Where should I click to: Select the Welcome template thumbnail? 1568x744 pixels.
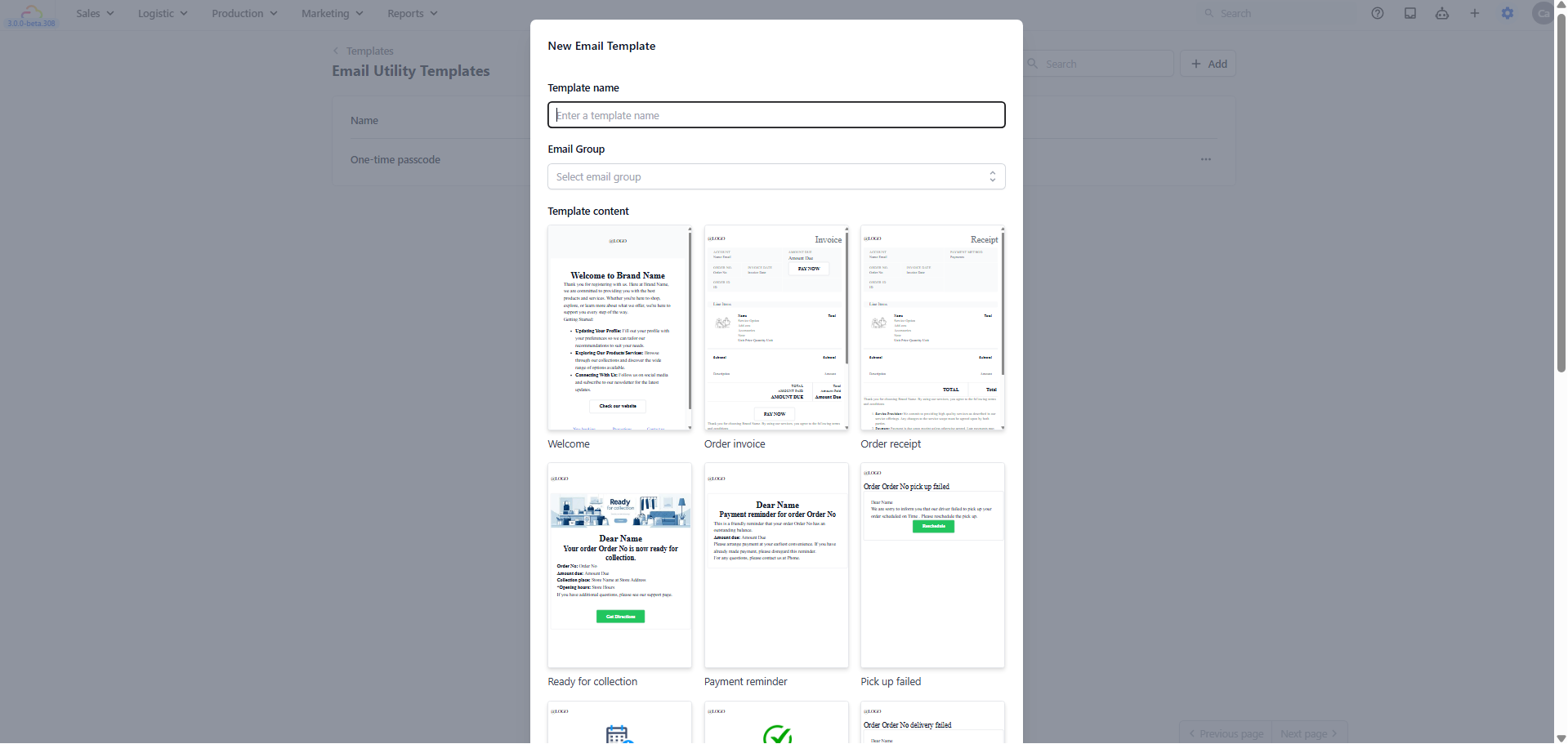(619, 328)
